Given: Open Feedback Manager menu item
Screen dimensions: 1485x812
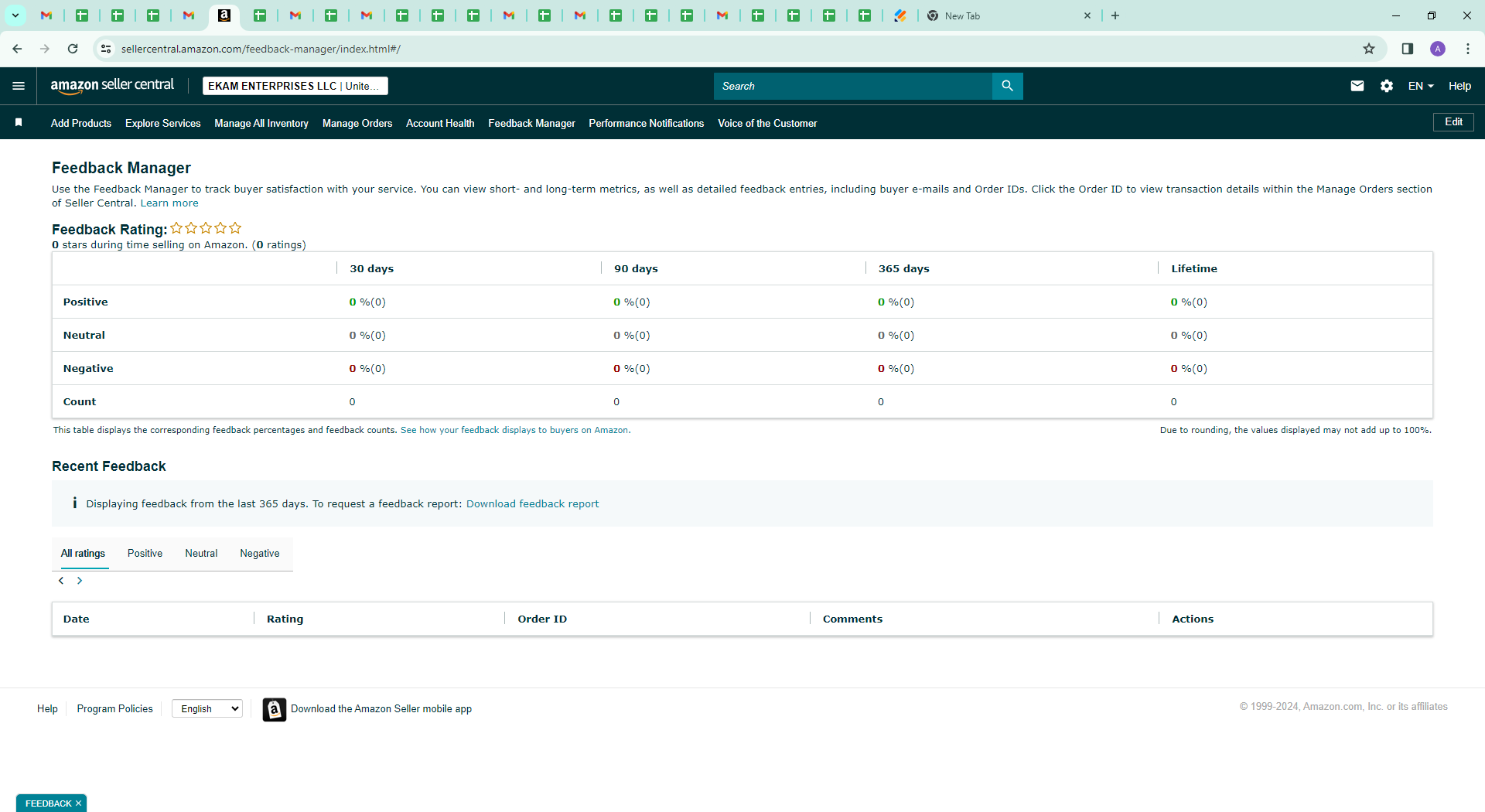Looking at the screenshot, I should click(x=531, y=123).
